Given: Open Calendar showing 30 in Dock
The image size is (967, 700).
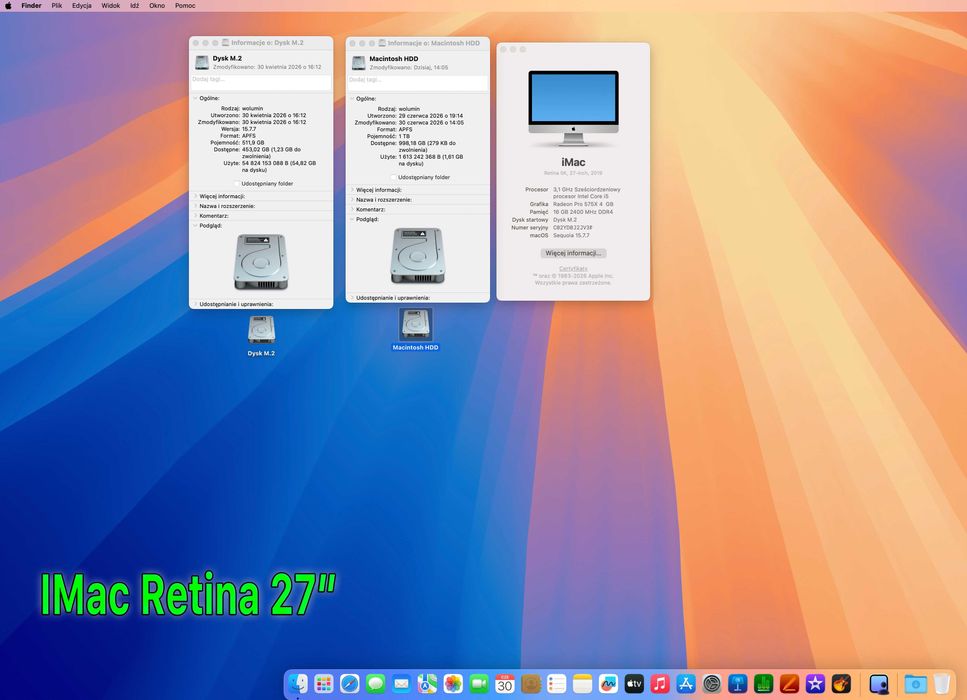Looking at the screenshot, I should point(504,683).
